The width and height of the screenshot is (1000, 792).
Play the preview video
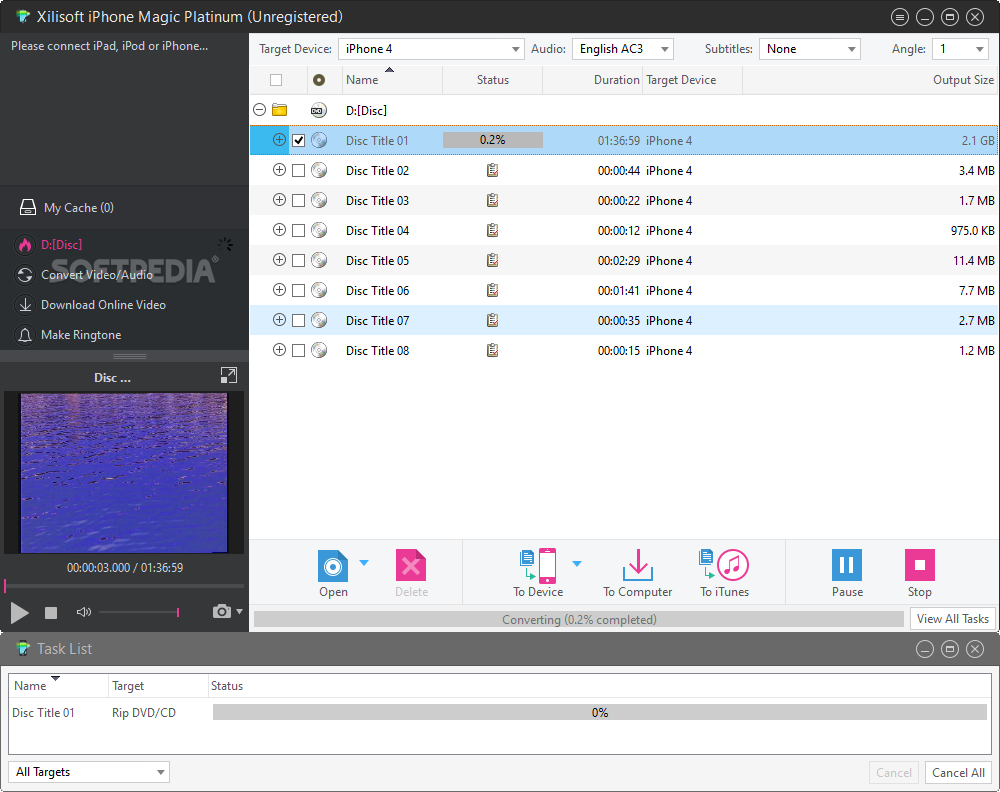pos(20,613)
